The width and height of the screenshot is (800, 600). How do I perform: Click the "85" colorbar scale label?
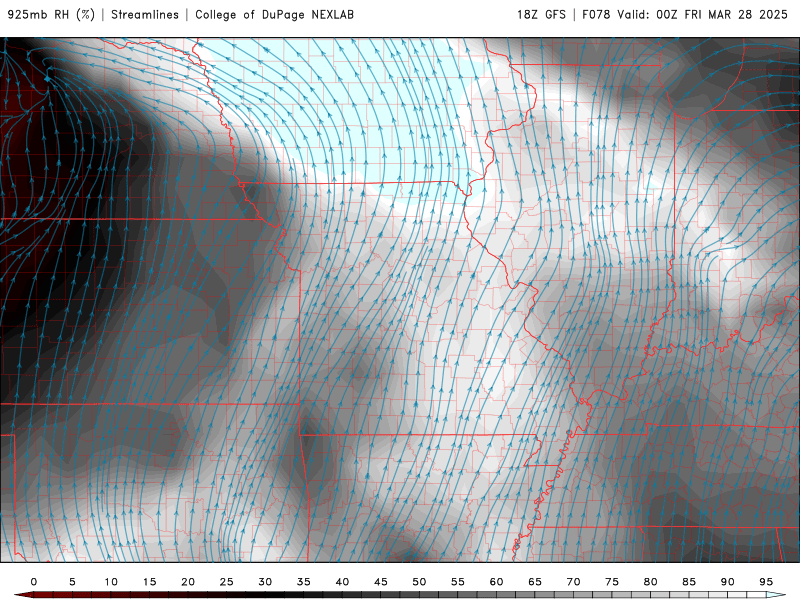[x=689, y=582]
